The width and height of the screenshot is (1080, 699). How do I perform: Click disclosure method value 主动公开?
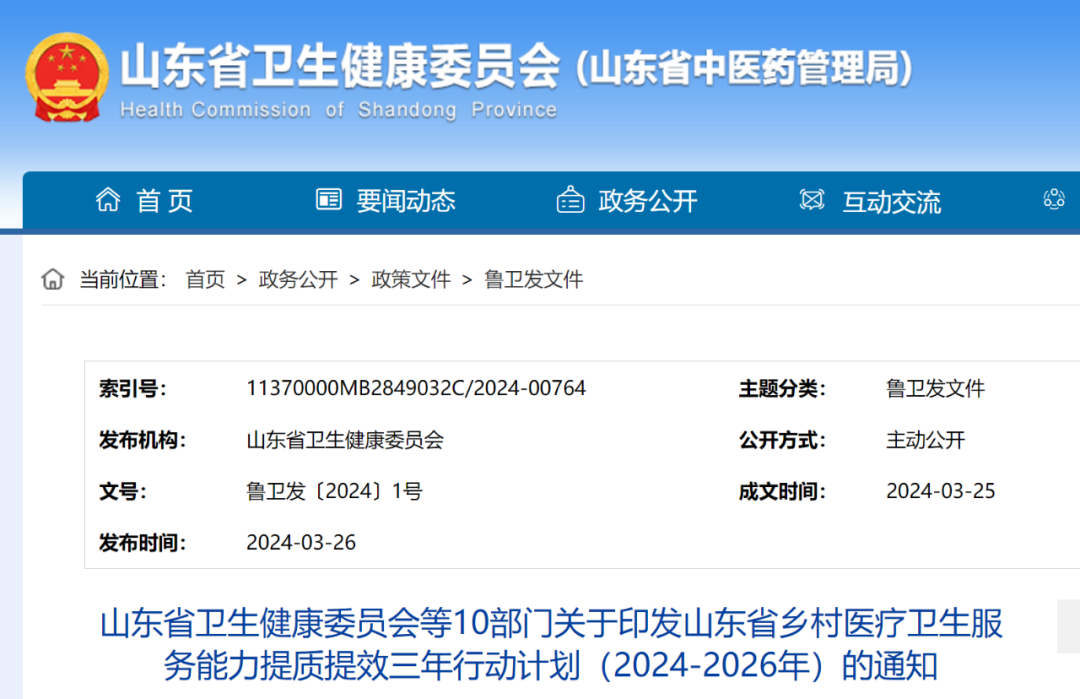click(926, 440)
